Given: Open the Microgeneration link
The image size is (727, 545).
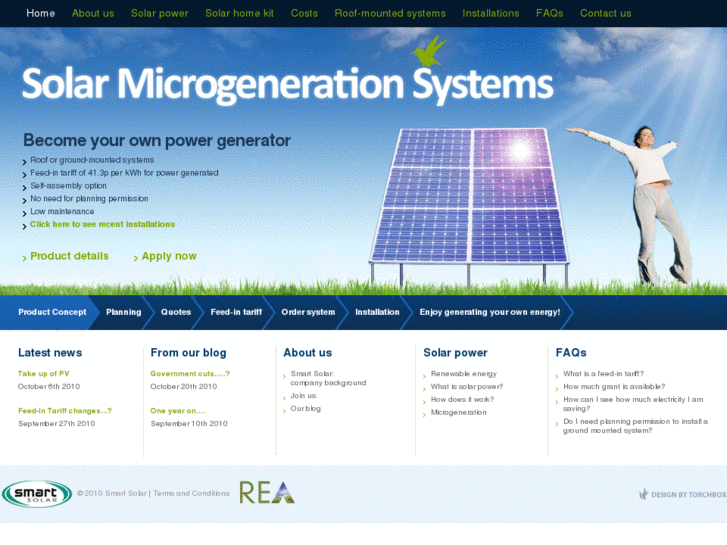Looking at the screenshot, I should [x=459, y=412].
